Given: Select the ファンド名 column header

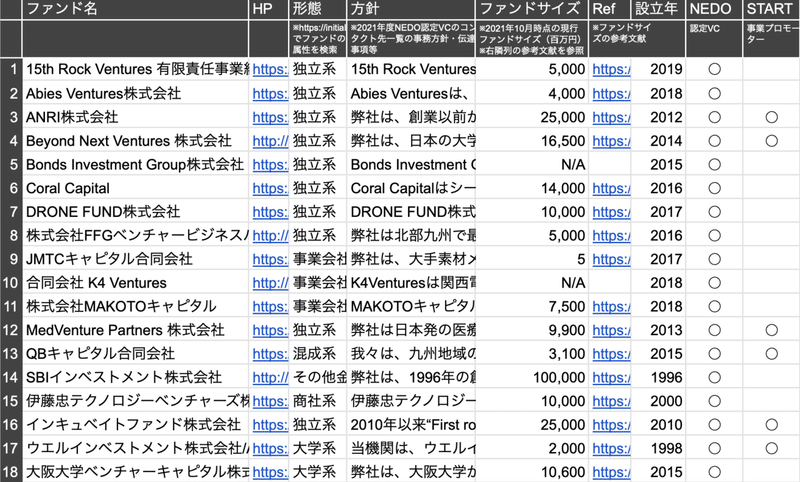Looking at the screenshot, I should coord(135,9).
